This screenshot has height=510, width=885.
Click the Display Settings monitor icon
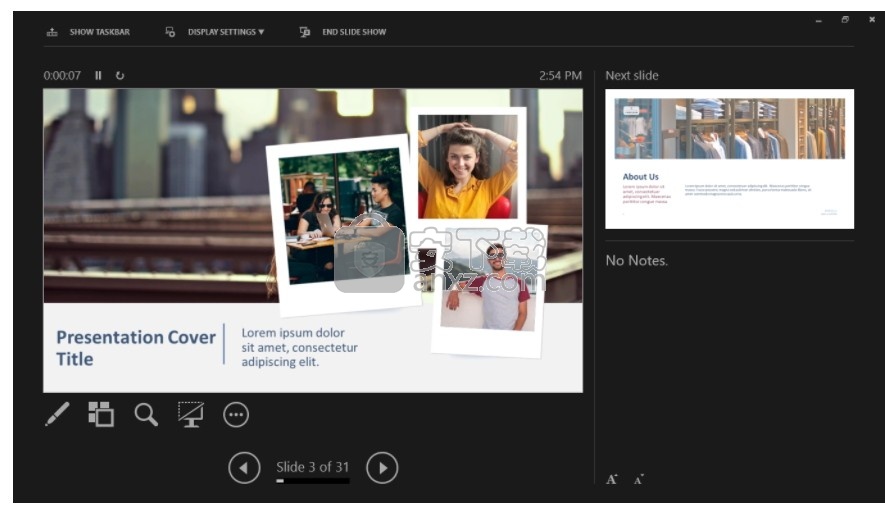pyautogui.click(x=170, y=32)
